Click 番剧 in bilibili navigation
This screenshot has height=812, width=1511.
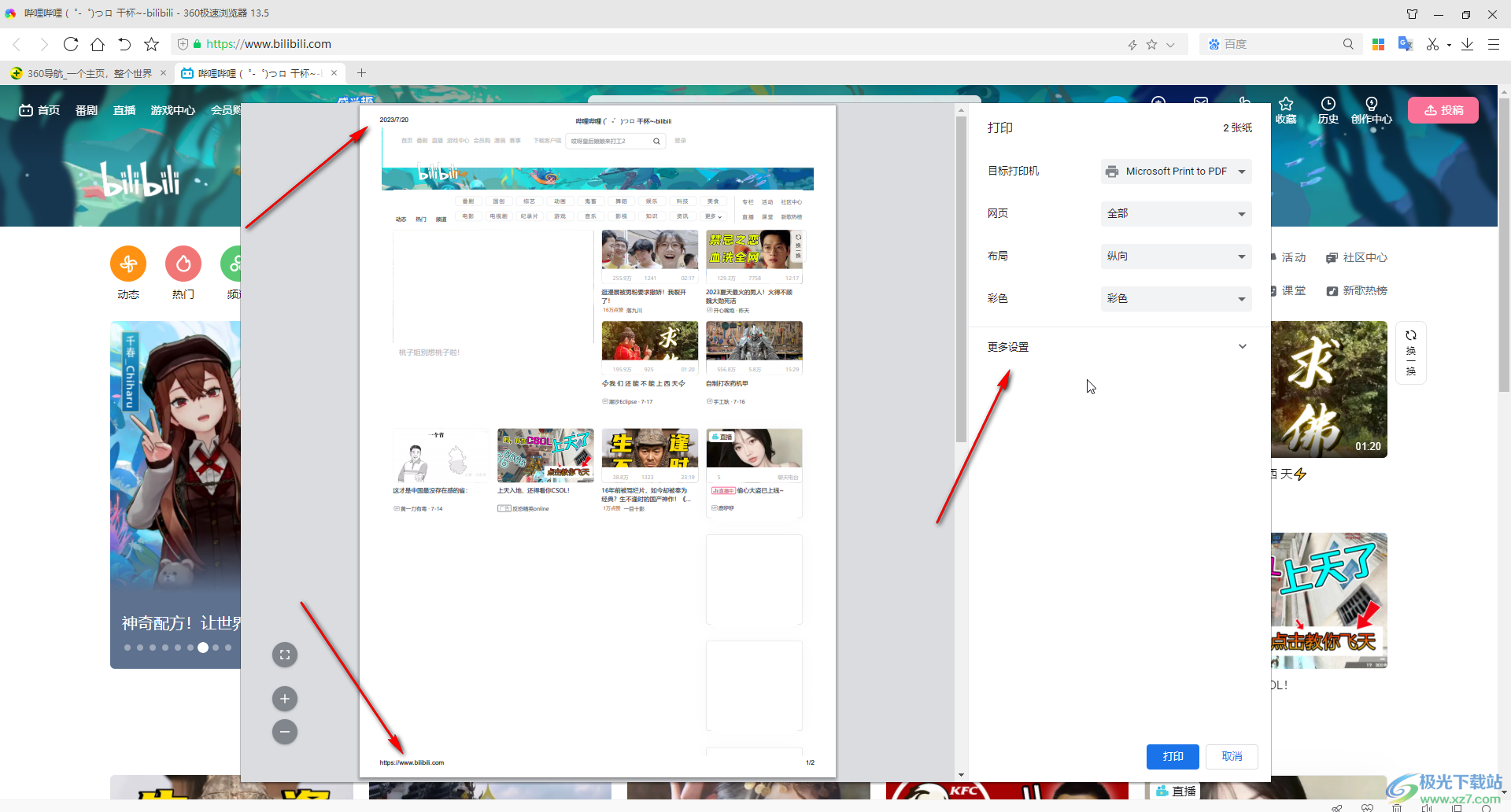(x=87, y=110)
